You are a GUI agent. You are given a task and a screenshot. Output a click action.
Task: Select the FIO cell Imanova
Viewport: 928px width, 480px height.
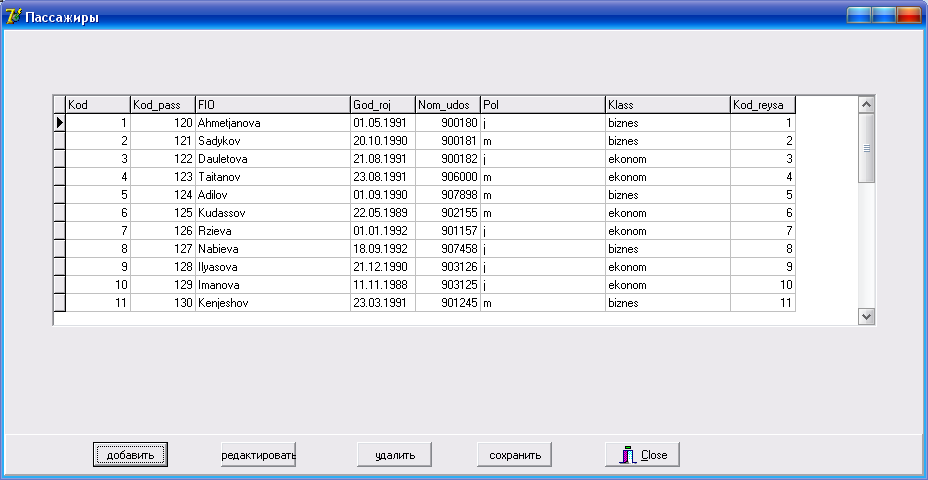click(x=273, y=285)
